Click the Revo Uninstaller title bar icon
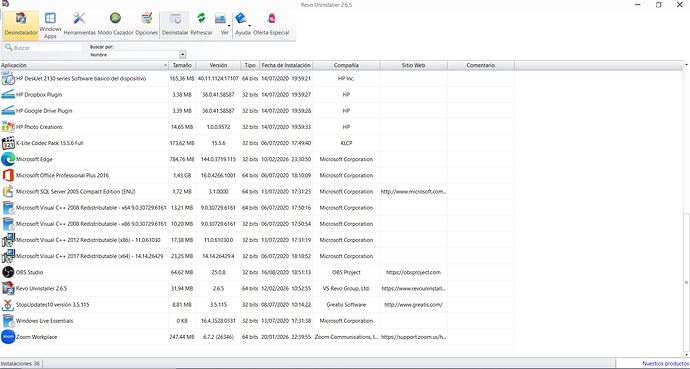The image size is (690, 369). [5, 4]
